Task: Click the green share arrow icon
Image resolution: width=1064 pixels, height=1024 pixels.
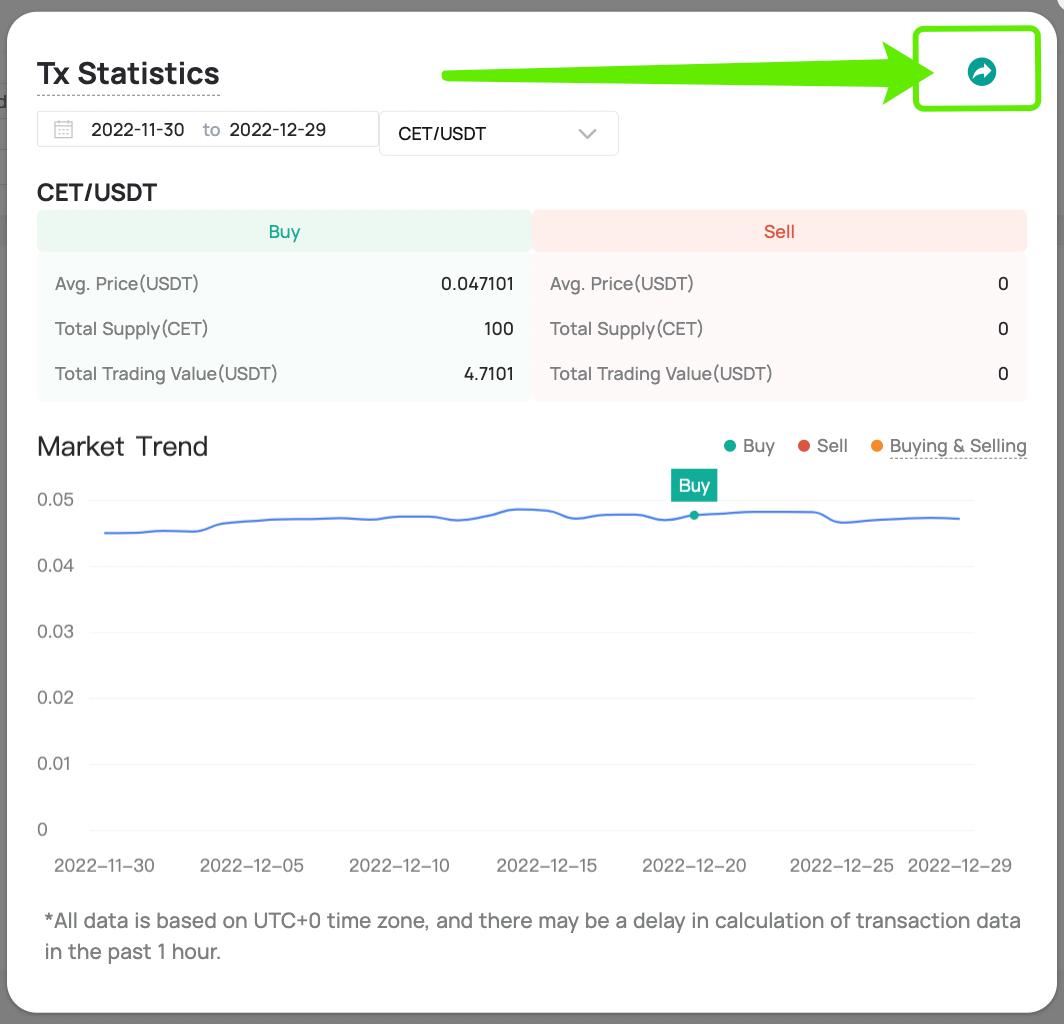Action: click(981, 71)
